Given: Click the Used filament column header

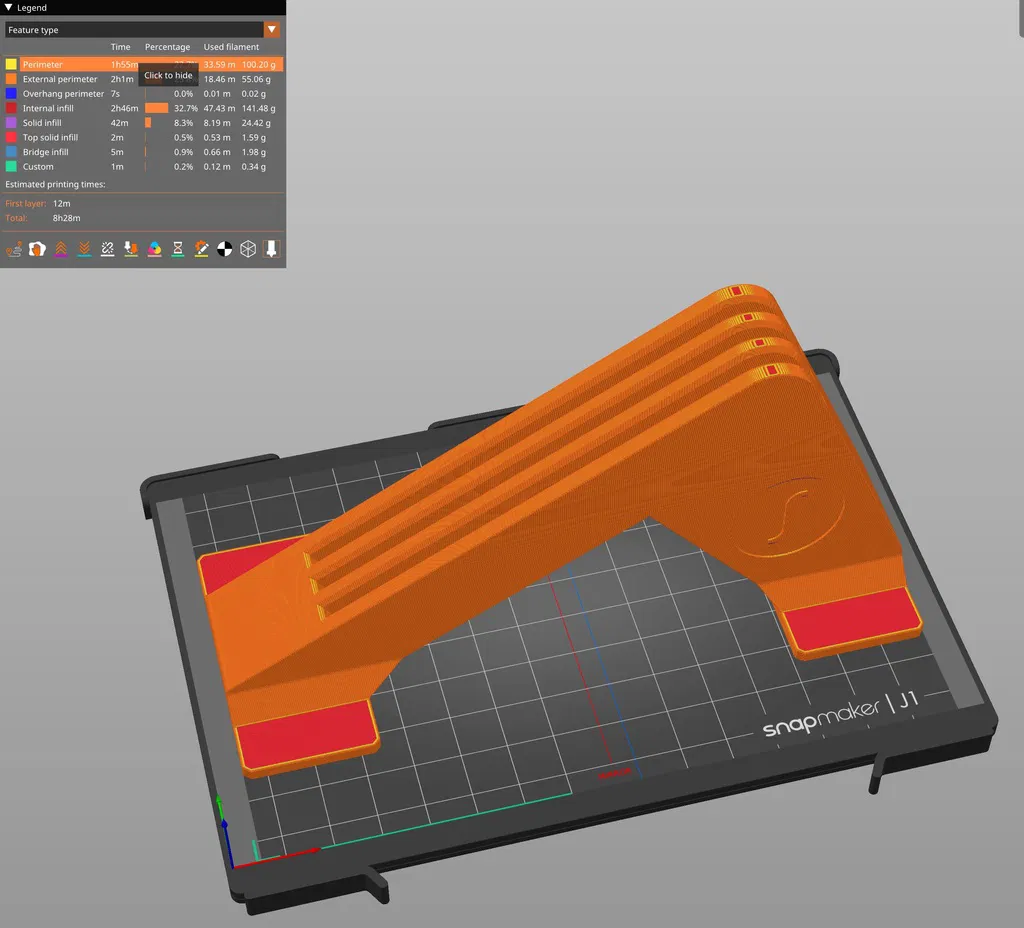Looking at the screenshot, I should pyautogui.click(x=231, y=47).
